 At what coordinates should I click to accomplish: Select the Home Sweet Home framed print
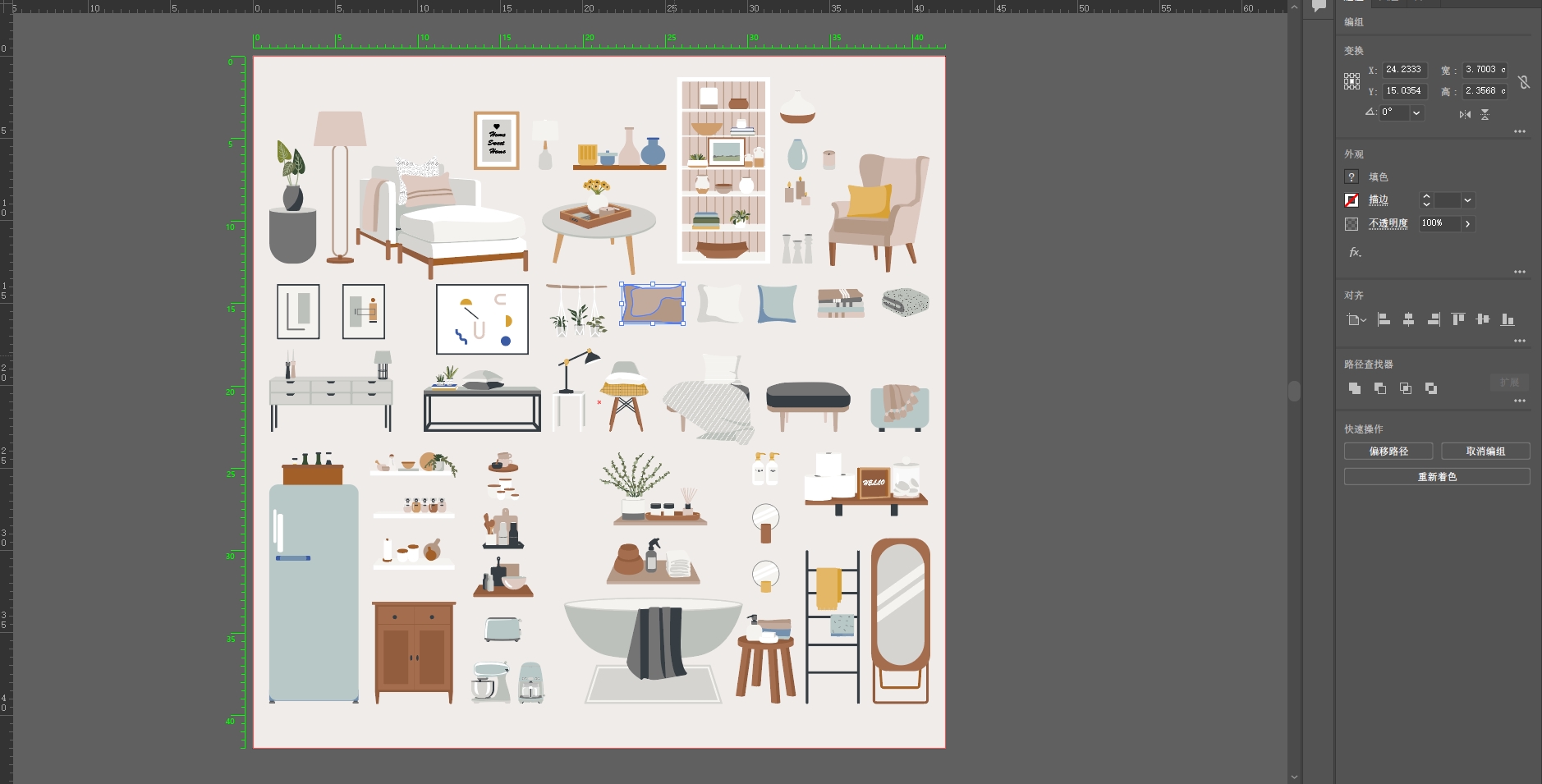[497, 140]
